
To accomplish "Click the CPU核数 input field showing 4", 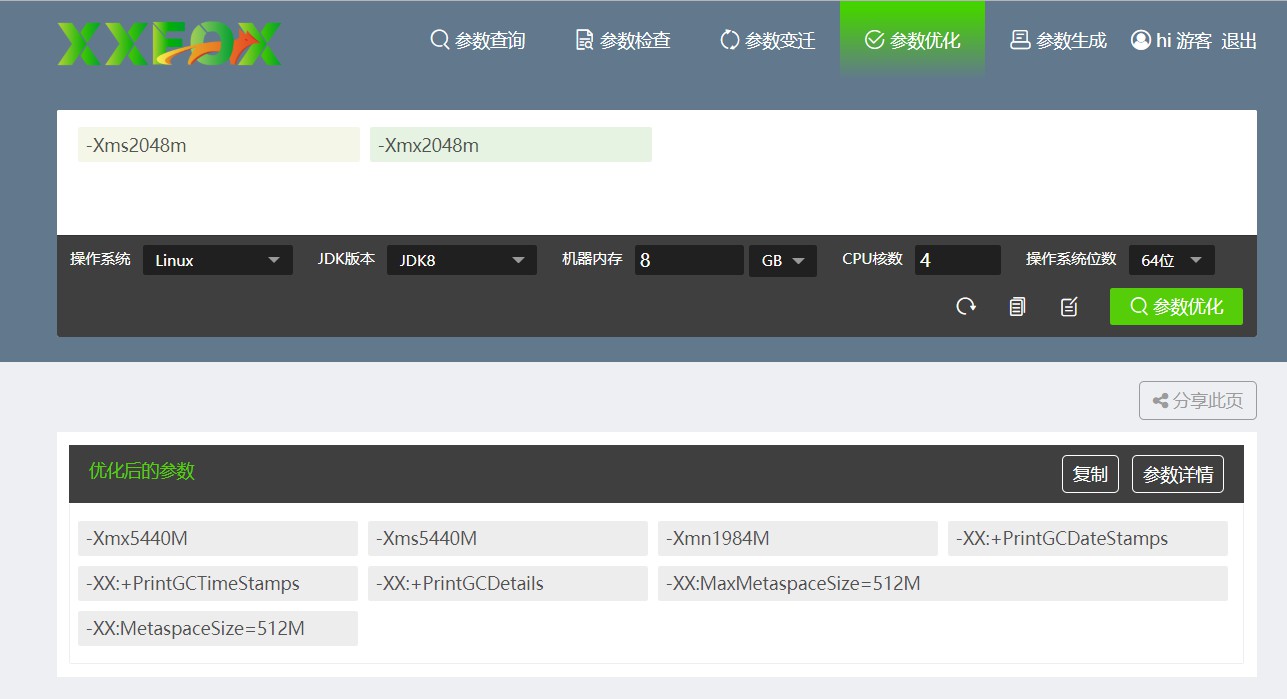I will tap(956, 260).
